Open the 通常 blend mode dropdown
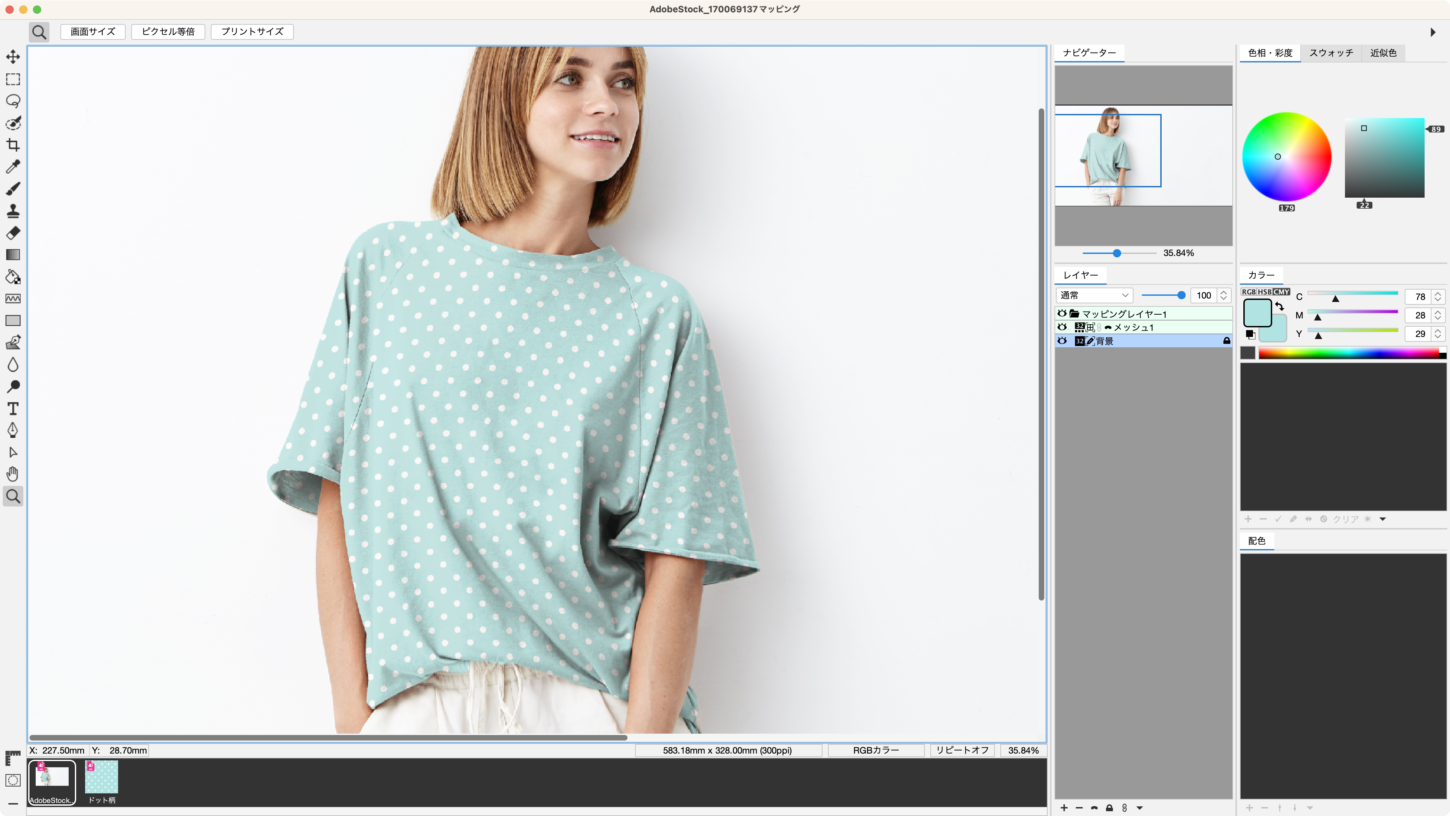This screenshot has height=816, width=1450. coord(1094,295)
